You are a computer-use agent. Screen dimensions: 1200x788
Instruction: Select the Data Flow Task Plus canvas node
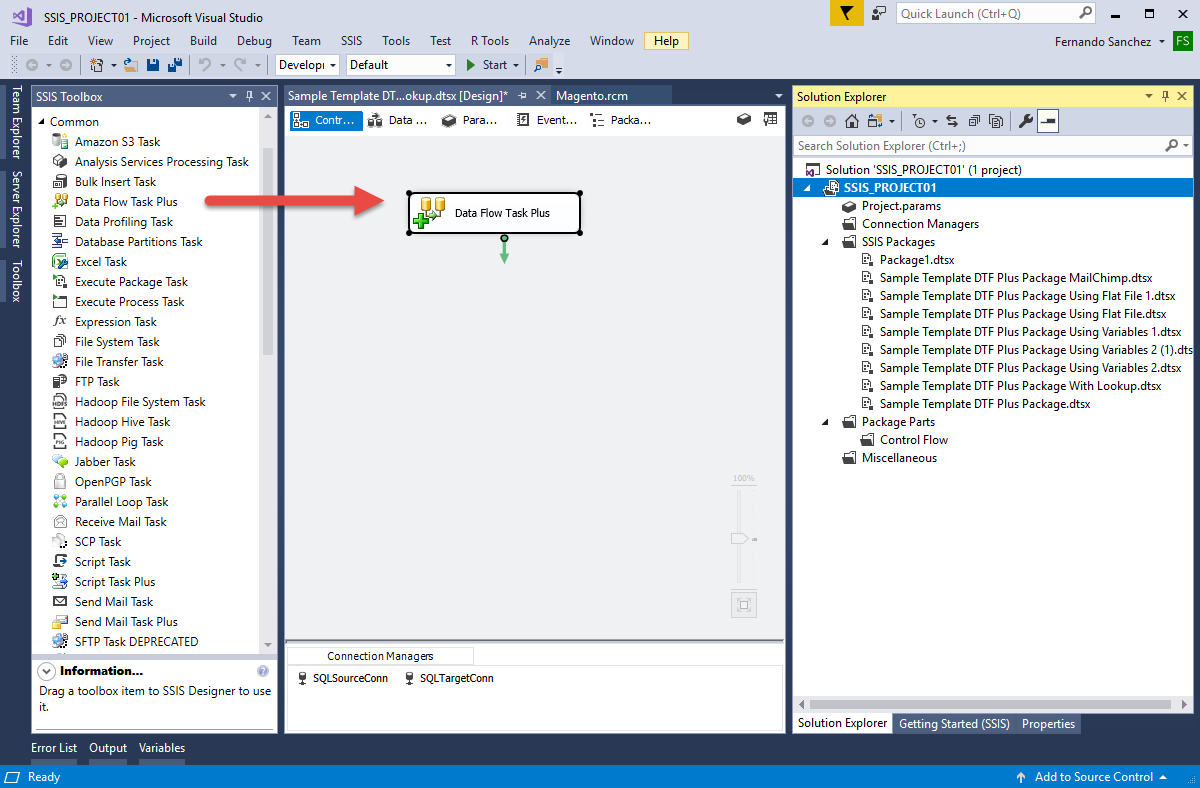tap(494, 213)
